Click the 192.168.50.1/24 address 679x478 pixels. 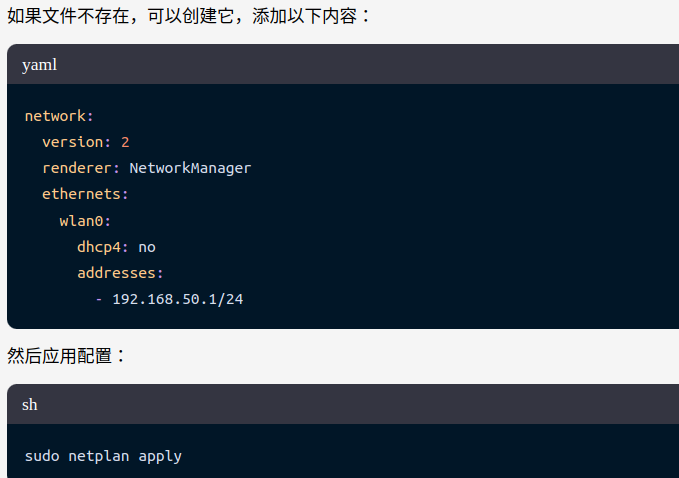coord(177,299)
